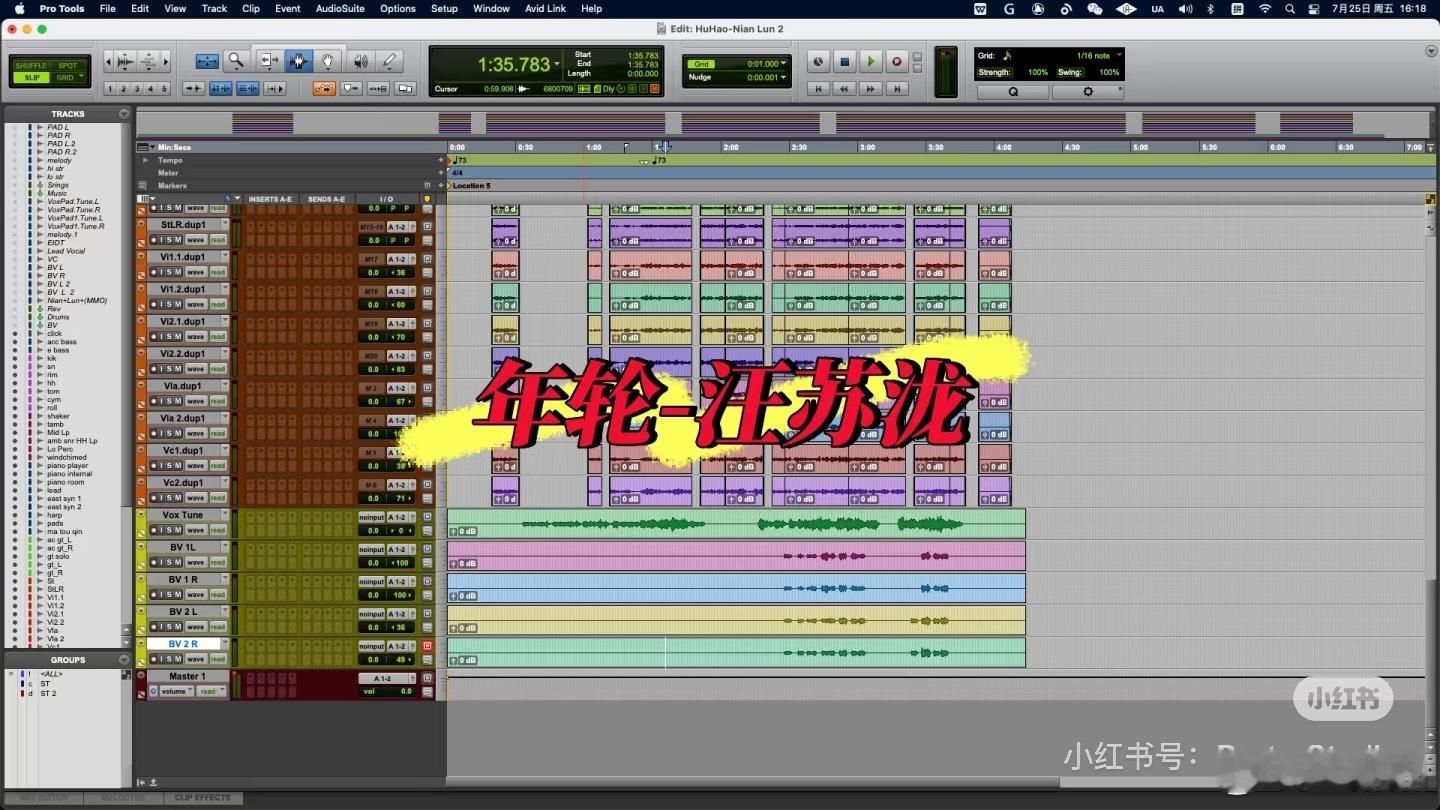This screenshot has width=1440, height=810.
Task: Expand the Tempo ruler editor
Action: 145,160
